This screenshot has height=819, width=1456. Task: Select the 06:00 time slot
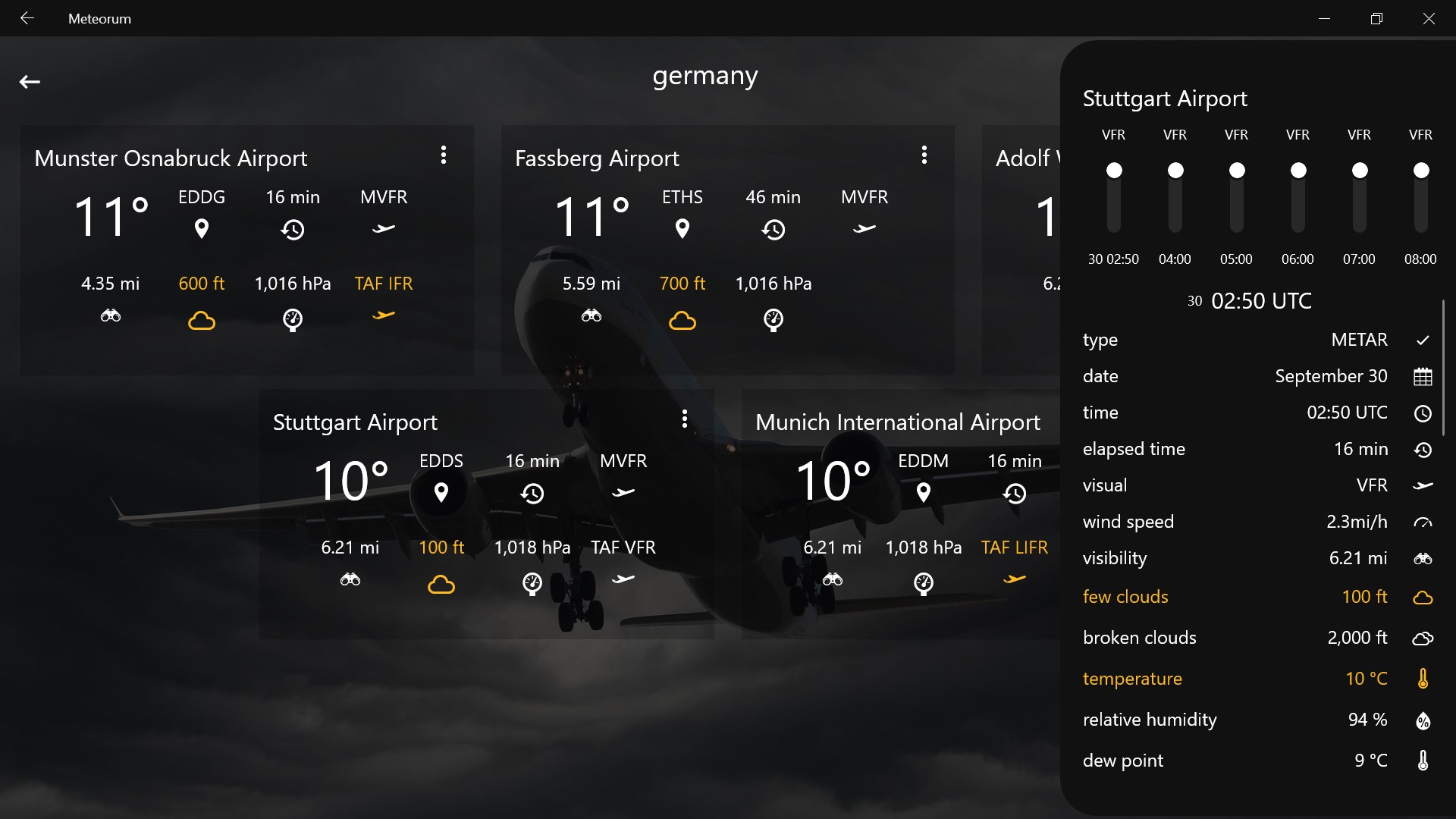click(1298, 197)
